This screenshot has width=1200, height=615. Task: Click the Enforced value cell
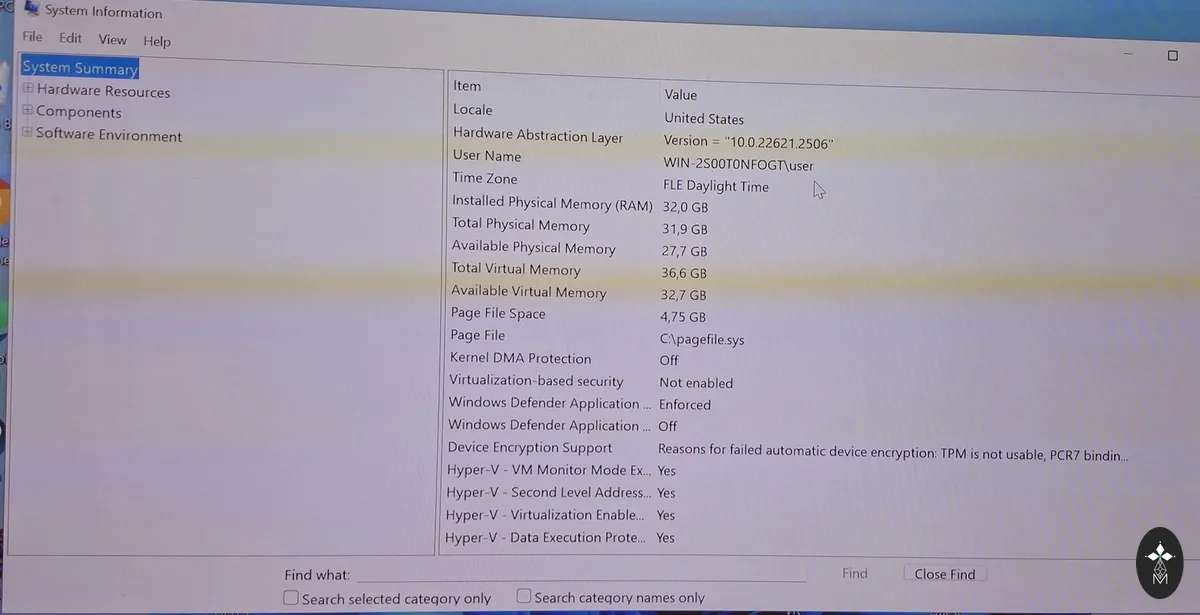coord(685,404)
